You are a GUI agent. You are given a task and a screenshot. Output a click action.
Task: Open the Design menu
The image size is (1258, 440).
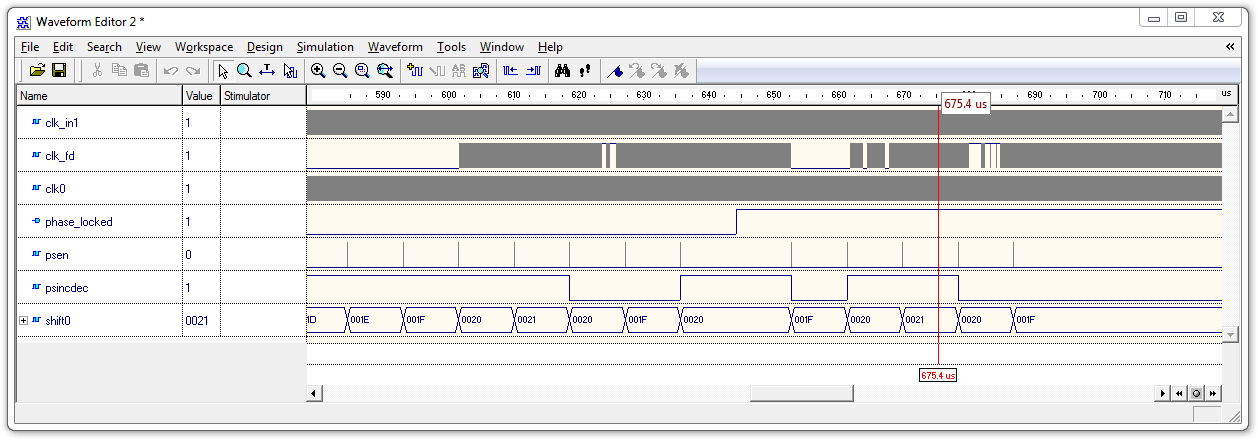(x=264, y=47)
